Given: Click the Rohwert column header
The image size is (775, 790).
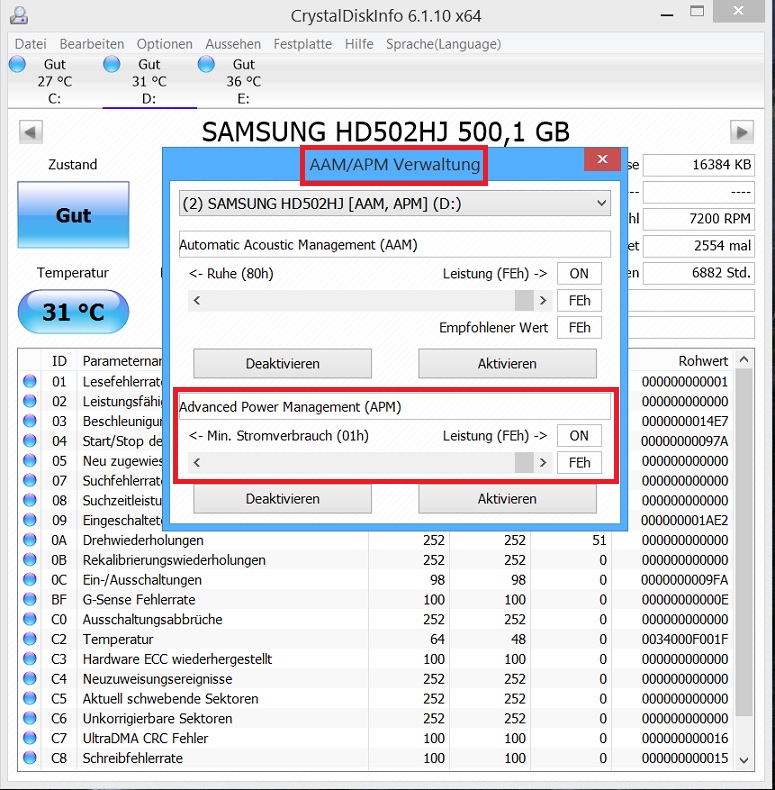Looking at the screenshot, I should coord(703,361).
